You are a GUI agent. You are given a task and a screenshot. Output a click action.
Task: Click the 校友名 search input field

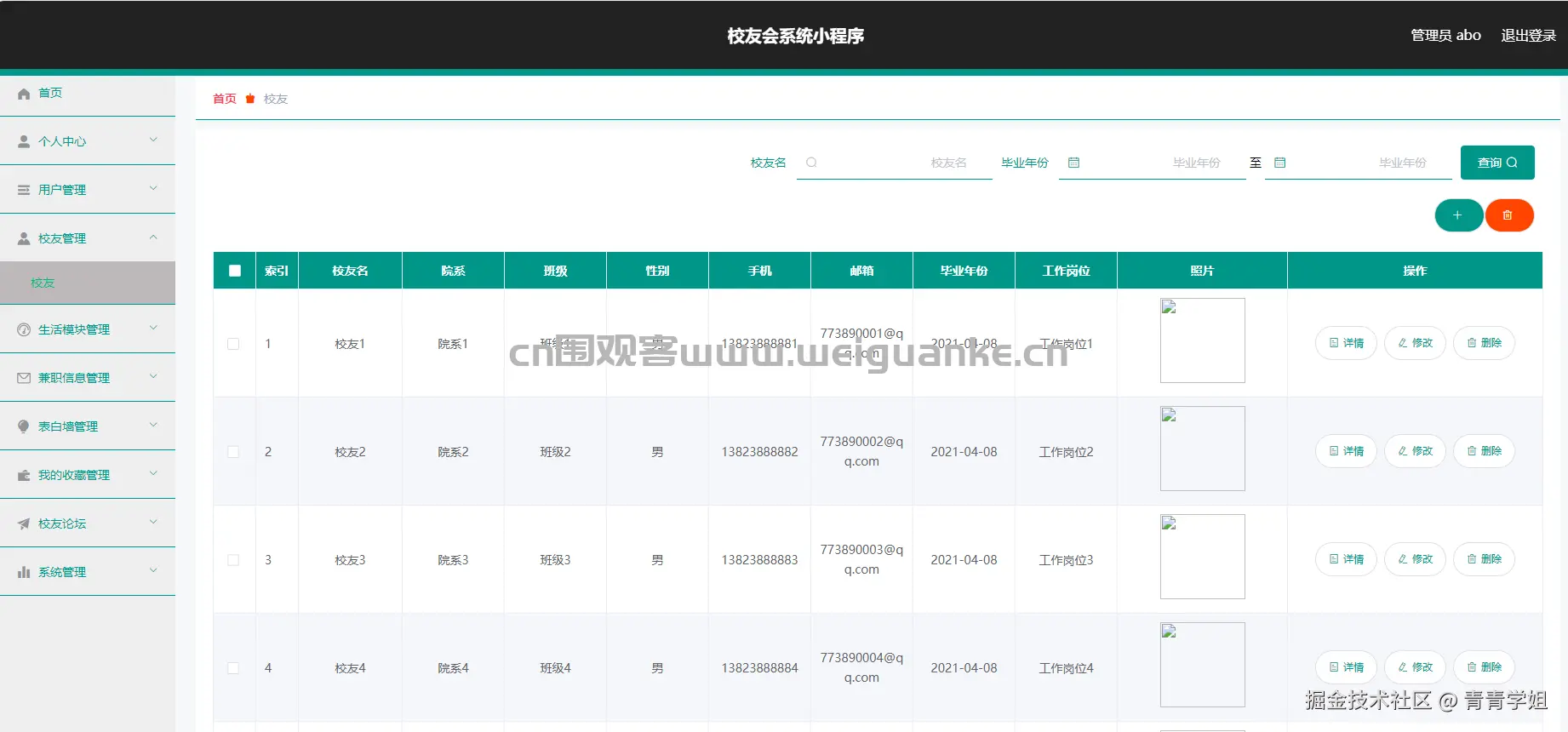(895, 163)
